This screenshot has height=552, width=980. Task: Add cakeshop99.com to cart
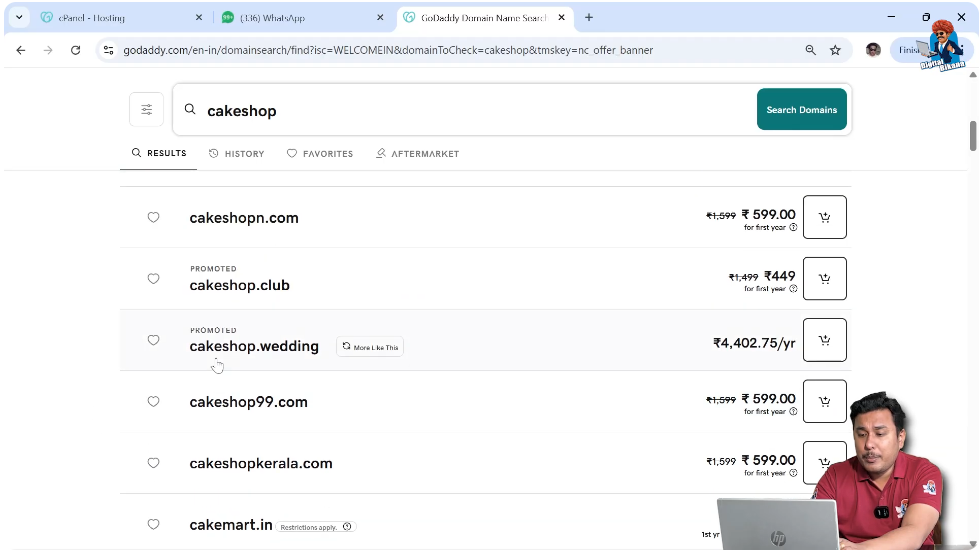(824, 401)
